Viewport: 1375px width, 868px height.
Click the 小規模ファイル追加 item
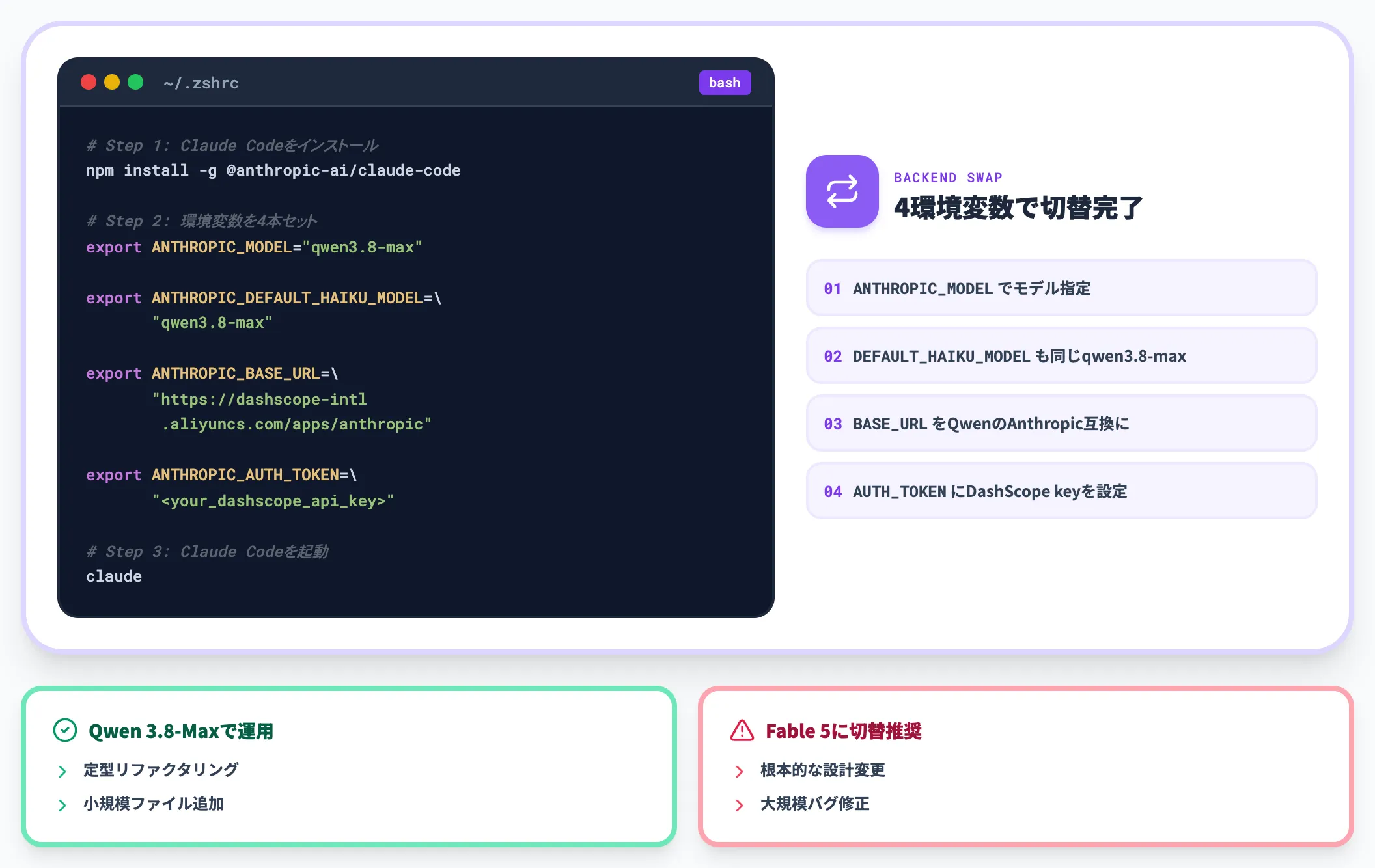154,804
